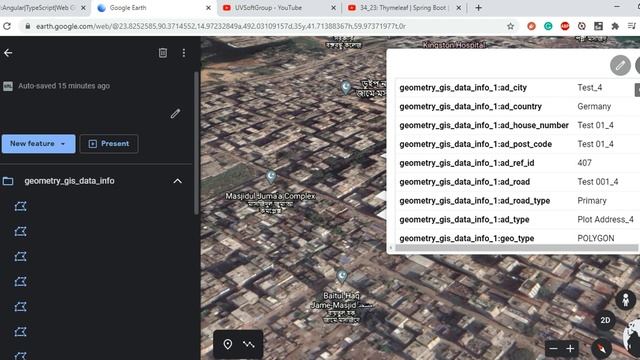Open the Adblock extension icon

pyautogui.click(x=565, y=26)
